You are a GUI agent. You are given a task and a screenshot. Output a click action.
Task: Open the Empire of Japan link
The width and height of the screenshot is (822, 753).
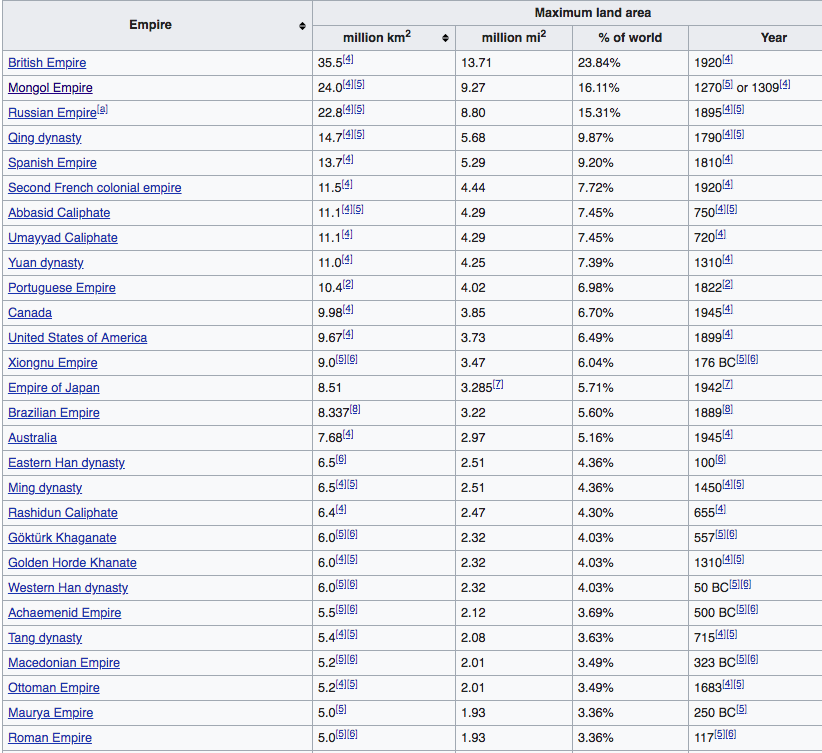point(54,388)
